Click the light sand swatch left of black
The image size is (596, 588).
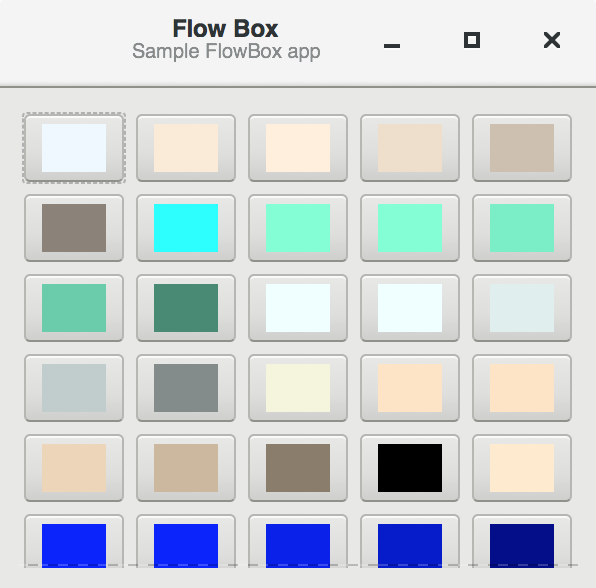click(186, 468)
